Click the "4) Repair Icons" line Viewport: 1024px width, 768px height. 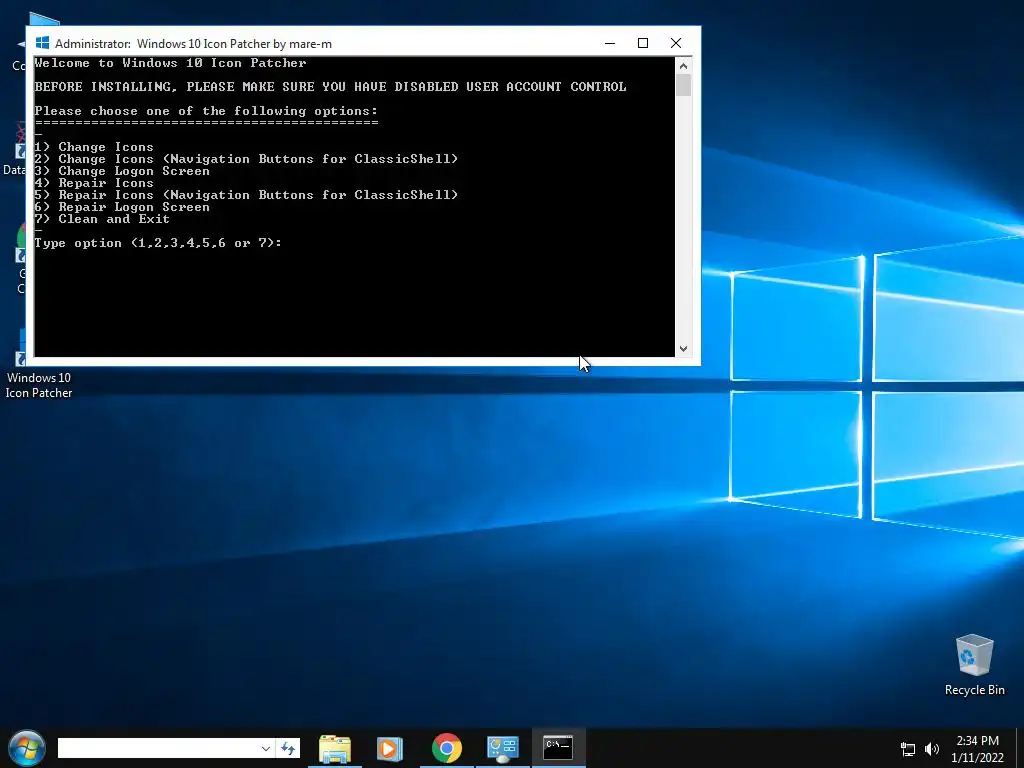pyautogui.click(x=94, y=183)
